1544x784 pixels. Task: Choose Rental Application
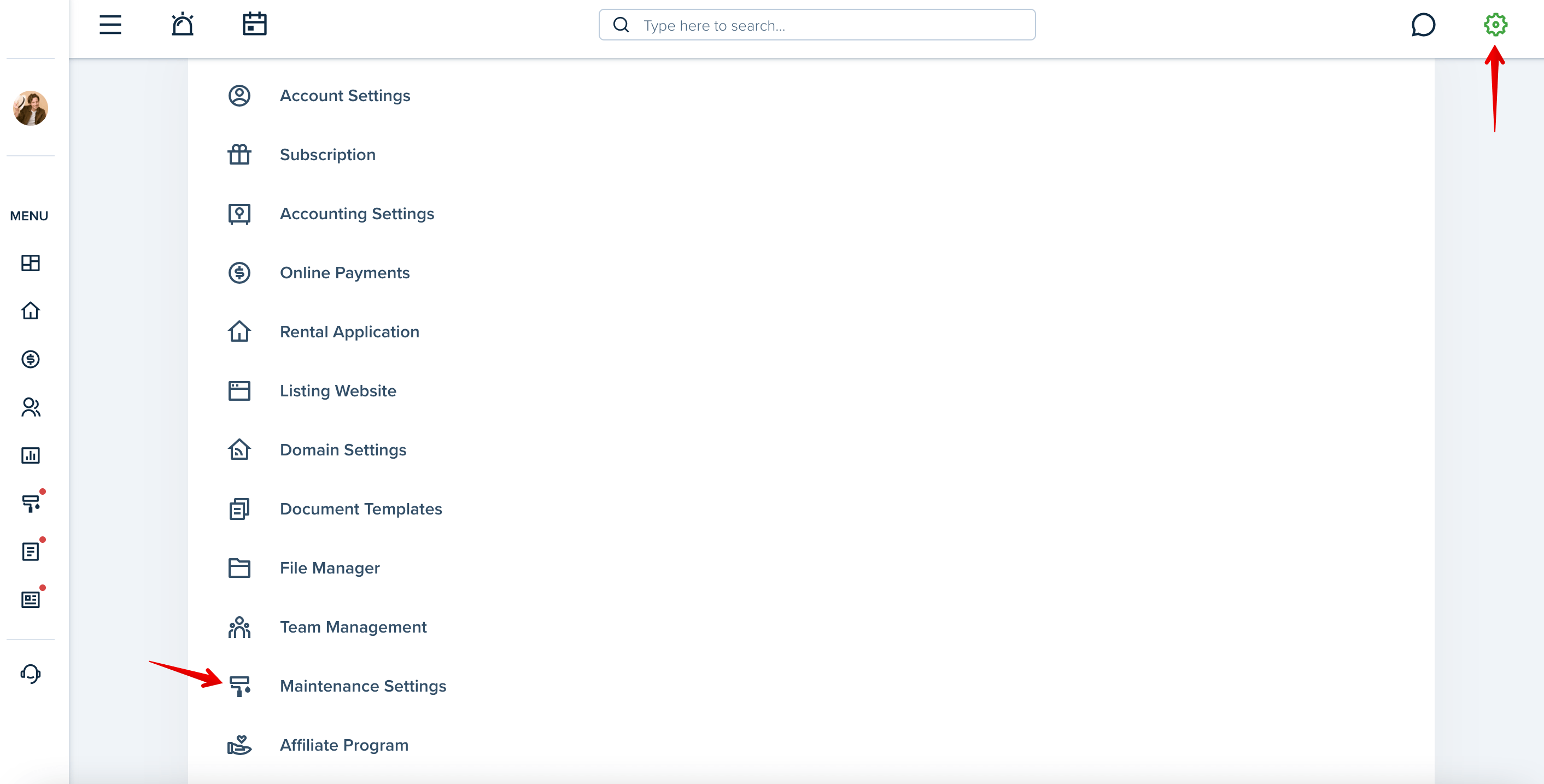coord(349,332)
